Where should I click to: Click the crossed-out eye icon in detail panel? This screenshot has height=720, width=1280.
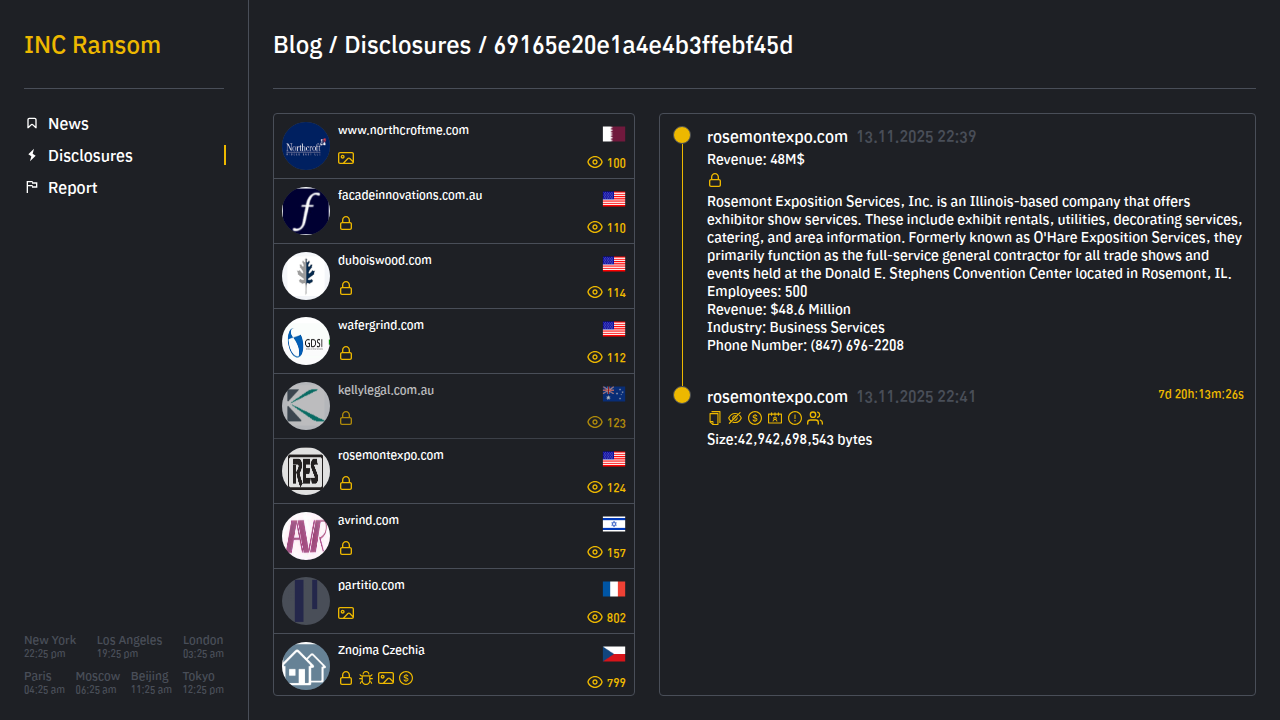[735, 418]
